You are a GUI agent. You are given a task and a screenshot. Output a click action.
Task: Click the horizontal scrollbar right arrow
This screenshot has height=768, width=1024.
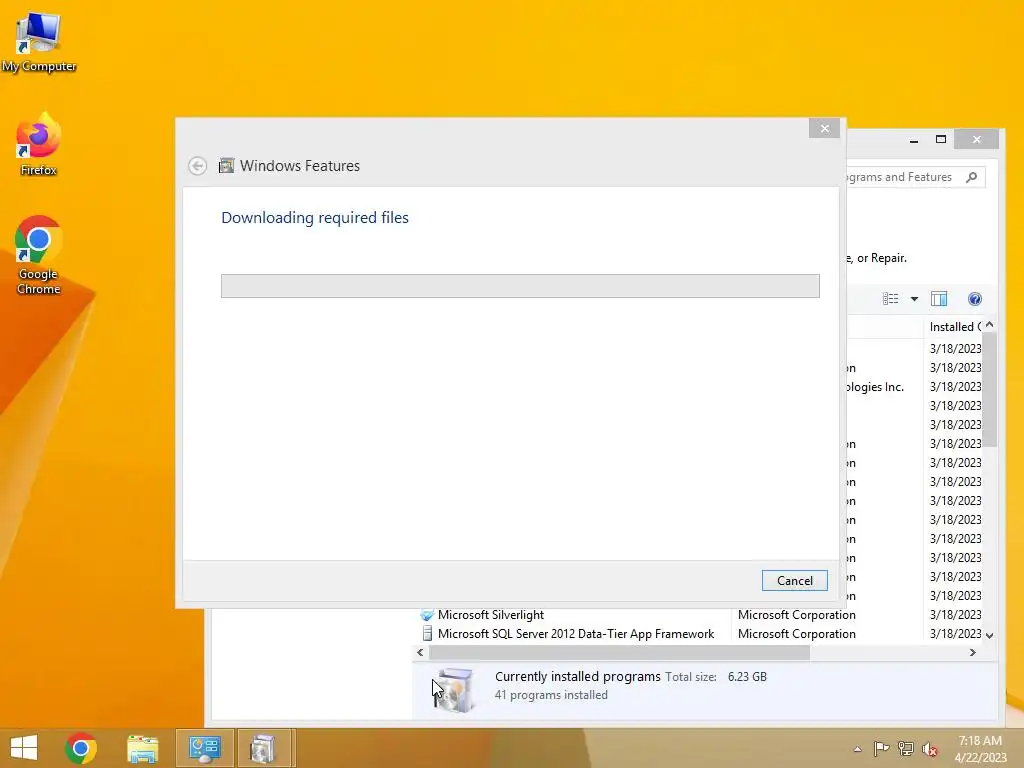coord(972,652)
